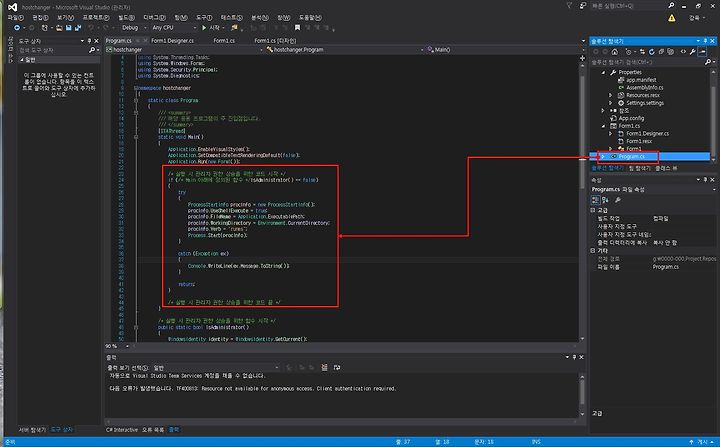The height and width of the screenshot is (447, 720).
Task: Click View Code icon in Solution Explorer
Action: [x=683, y=51]
